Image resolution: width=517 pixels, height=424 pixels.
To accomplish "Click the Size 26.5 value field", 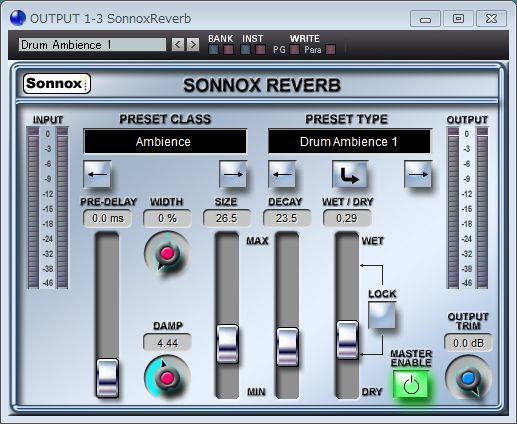I will click(x=227, y=218).
